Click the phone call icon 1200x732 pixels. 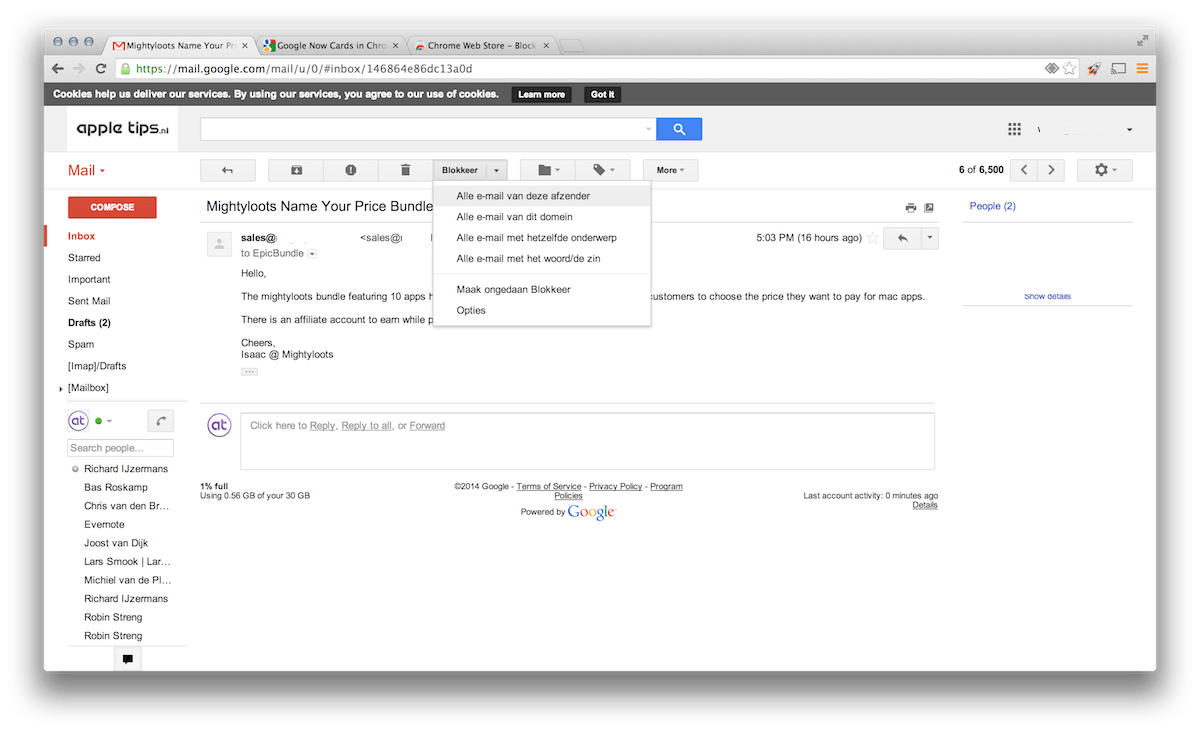pyautogui.click(x=160, y=421)
